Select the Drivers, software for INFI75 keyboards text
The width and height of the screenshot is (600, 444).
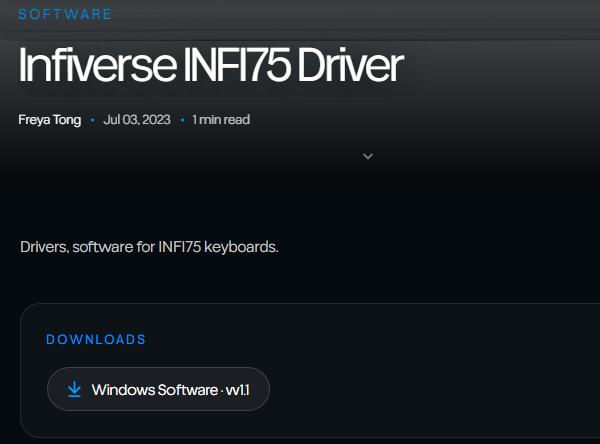click(x=149, y=247)
